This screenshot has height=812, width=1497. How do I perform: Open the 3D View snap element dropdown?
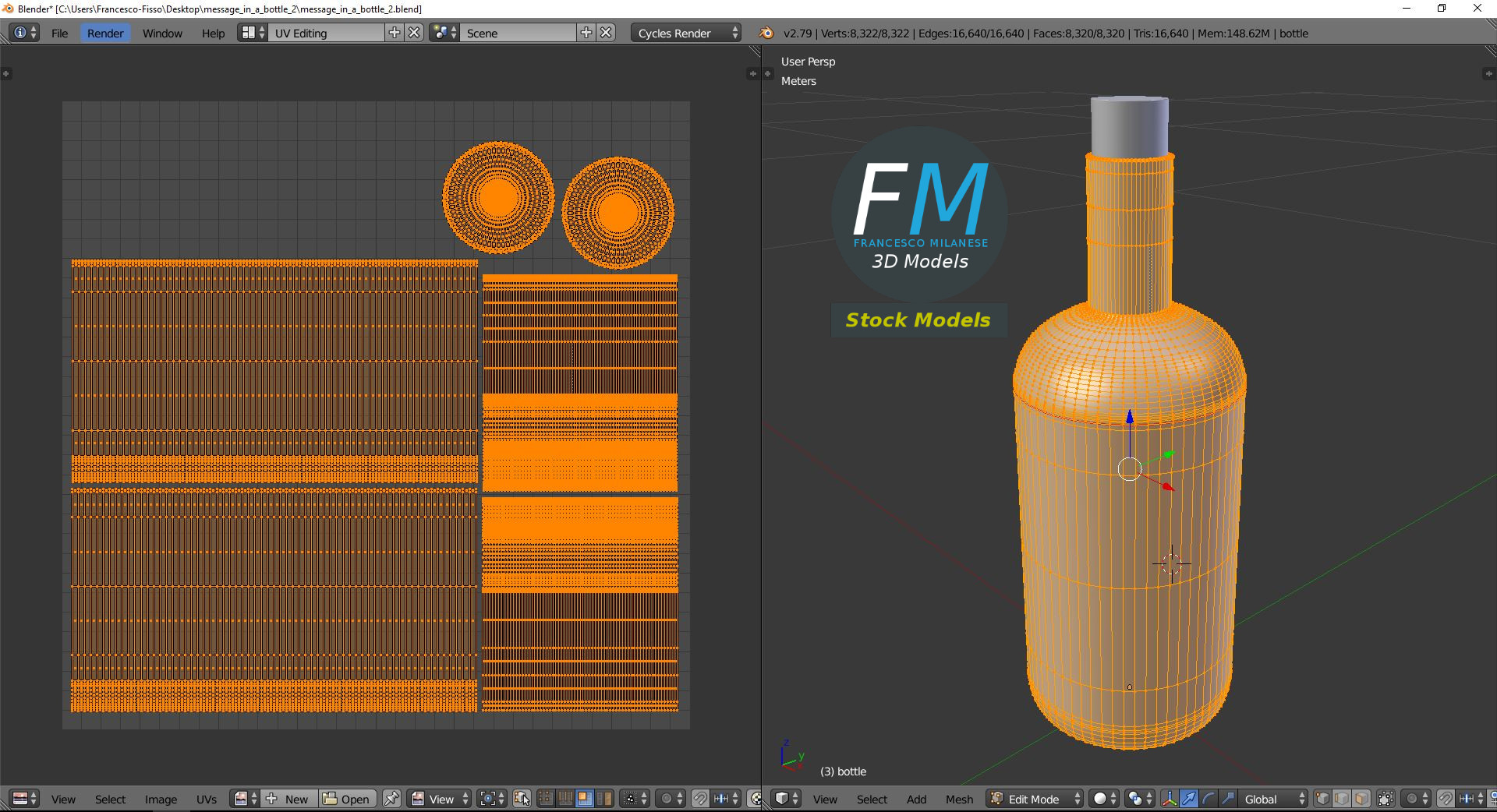(1471, 799)
